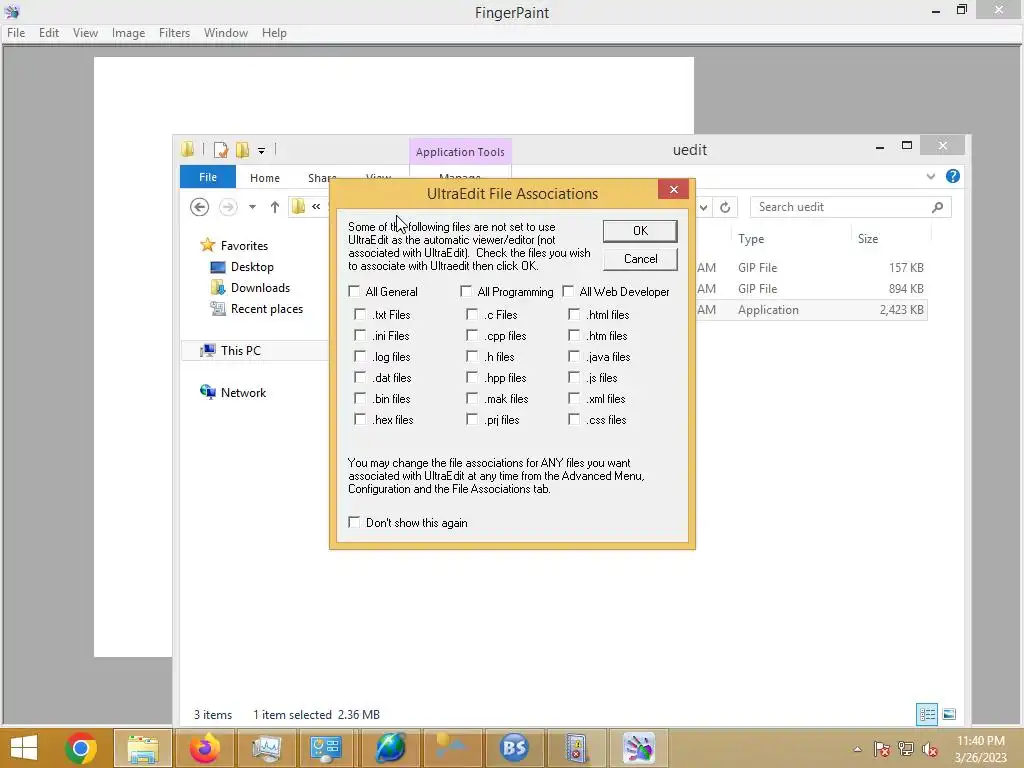Tick the .java files checkbox
Viewport: 1024px width, 768px height.
click(x=574, y=356)
